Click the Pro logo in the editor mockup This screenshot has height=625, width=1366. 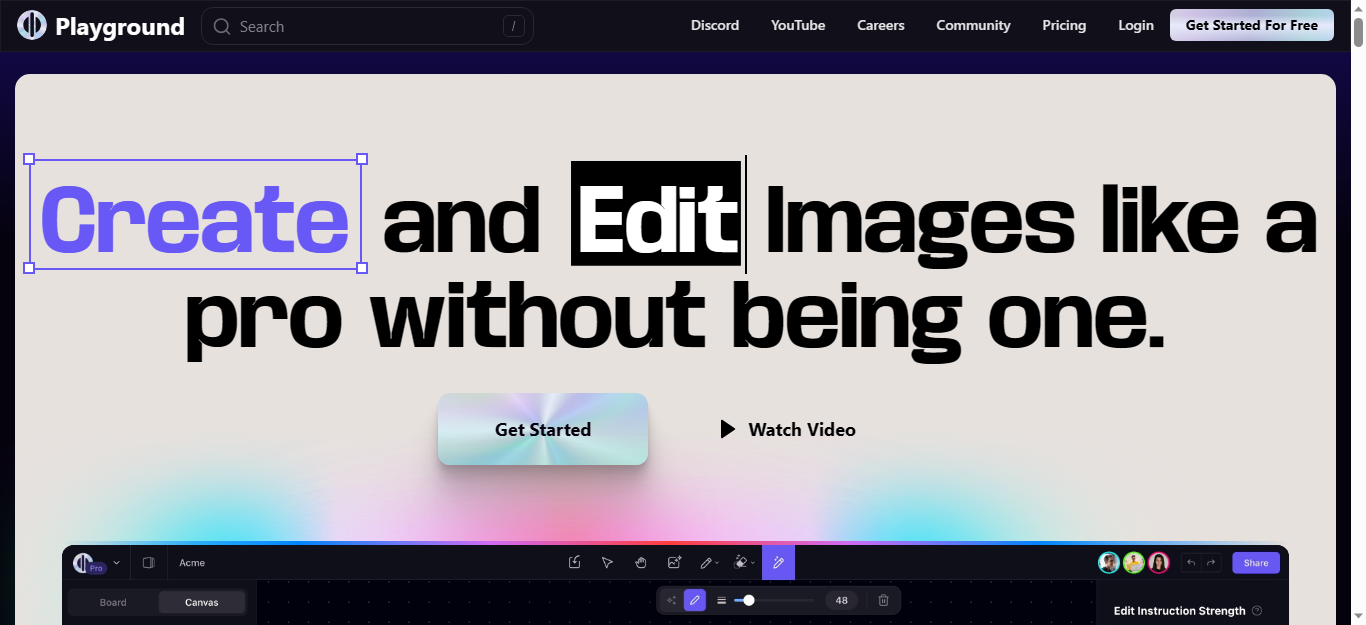click(88, 563)
